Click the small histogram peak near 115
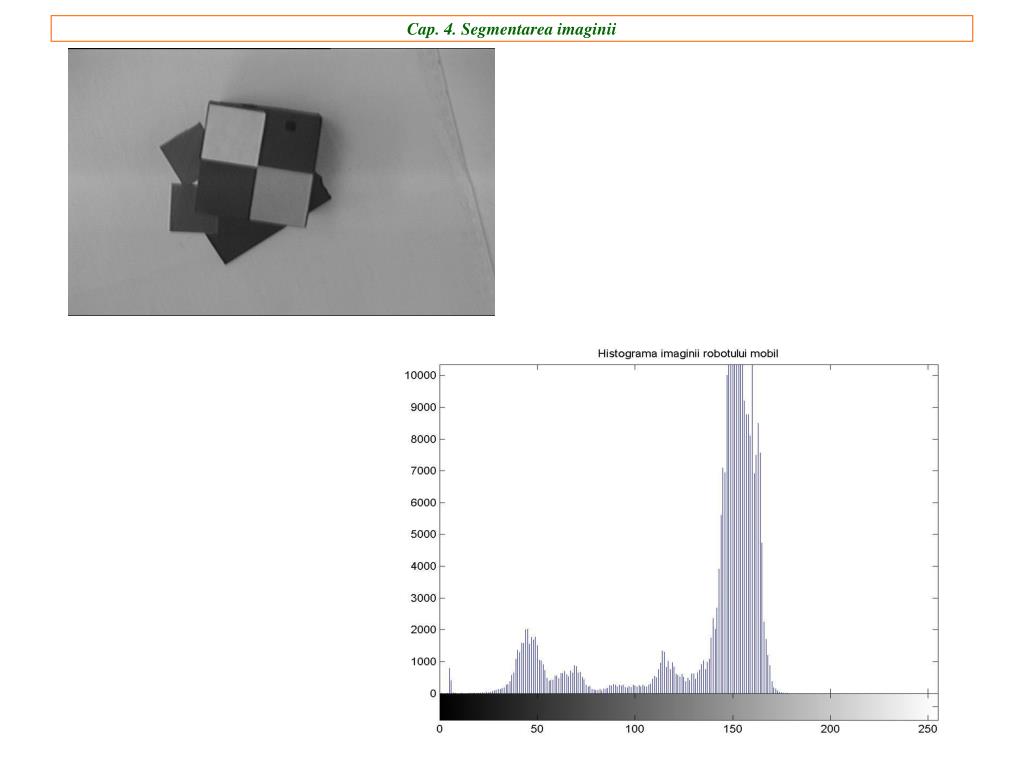Screen dimensions: 1024x768 pos(664,672)
